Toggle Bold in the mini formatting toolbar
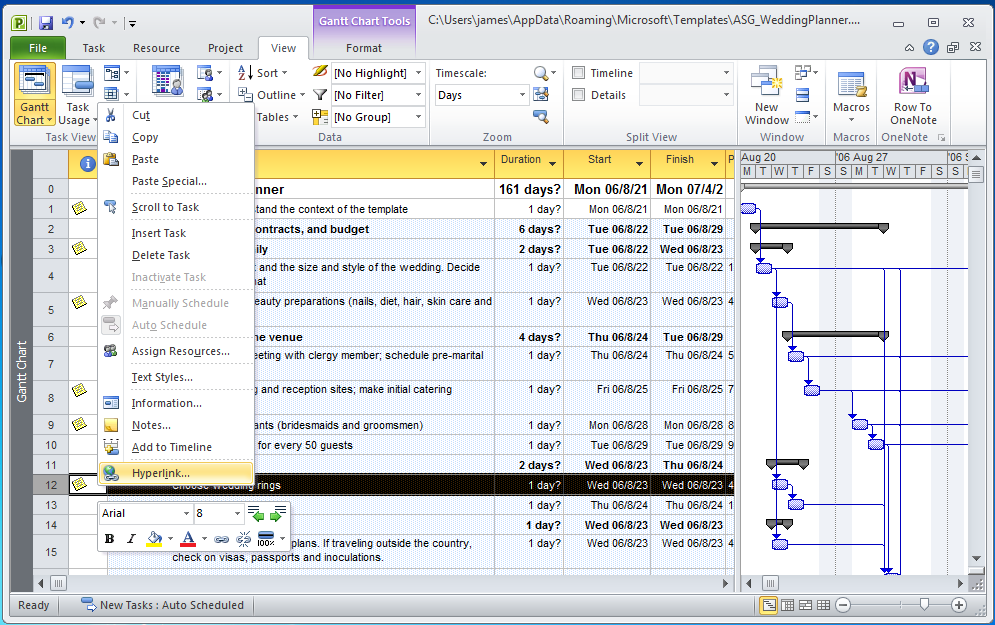Image resolution: width=995 pixels, height=625 pixels. click(108, 538)
